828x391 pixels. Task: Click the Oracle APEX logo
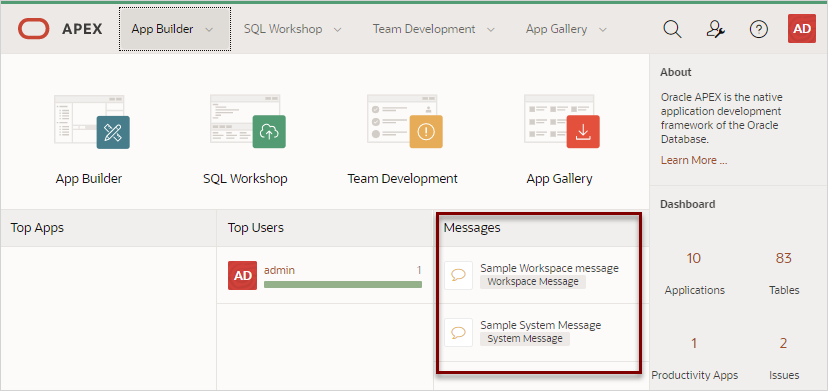[60, 29]
